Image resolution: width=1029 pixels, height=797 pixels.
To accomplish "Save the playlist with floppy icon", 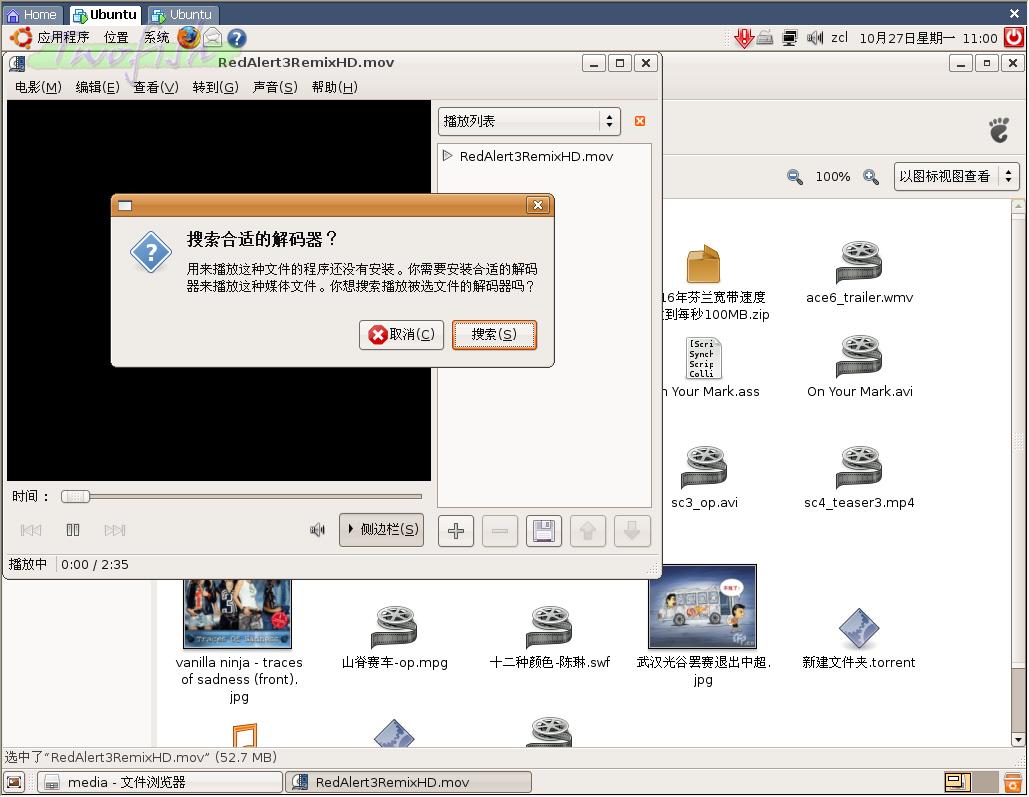I will 543,530.
